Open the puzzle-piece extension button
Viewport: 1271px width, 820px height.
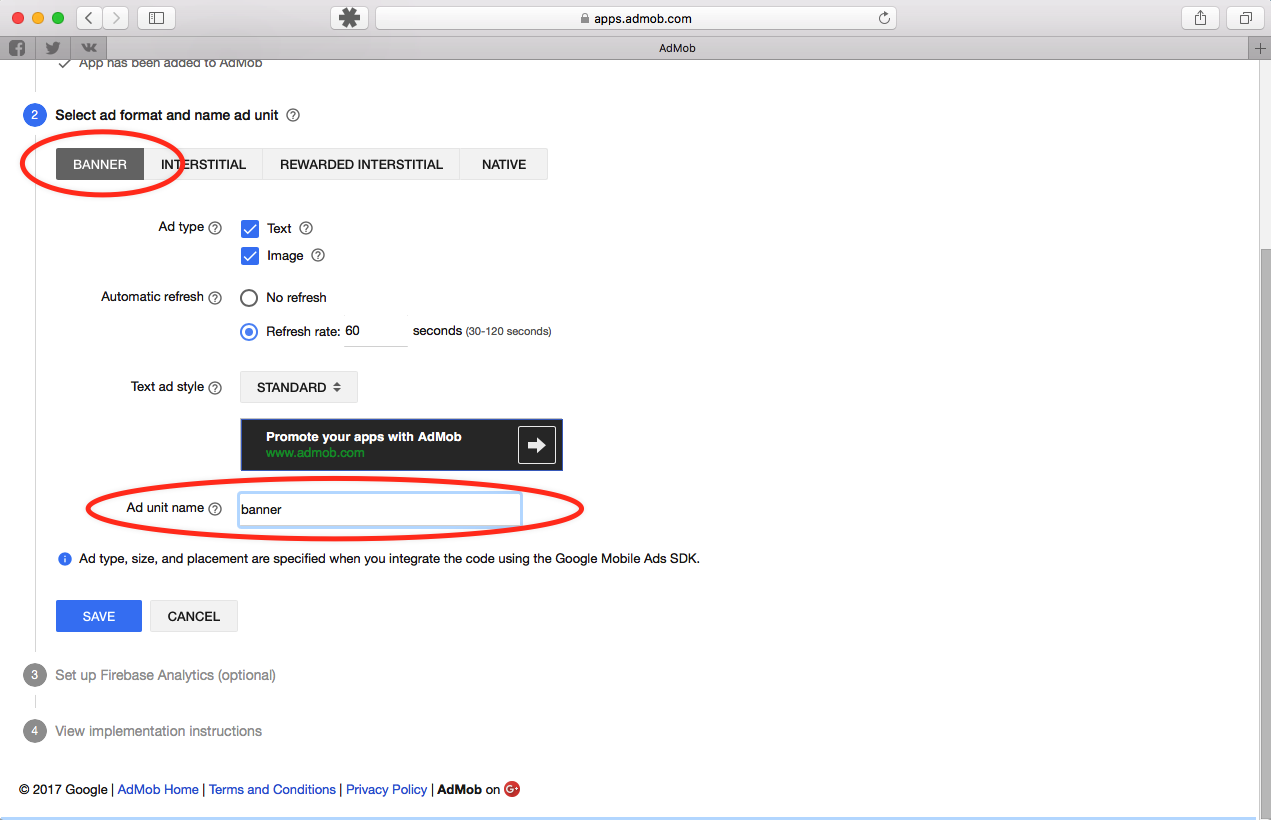(349, 18)
